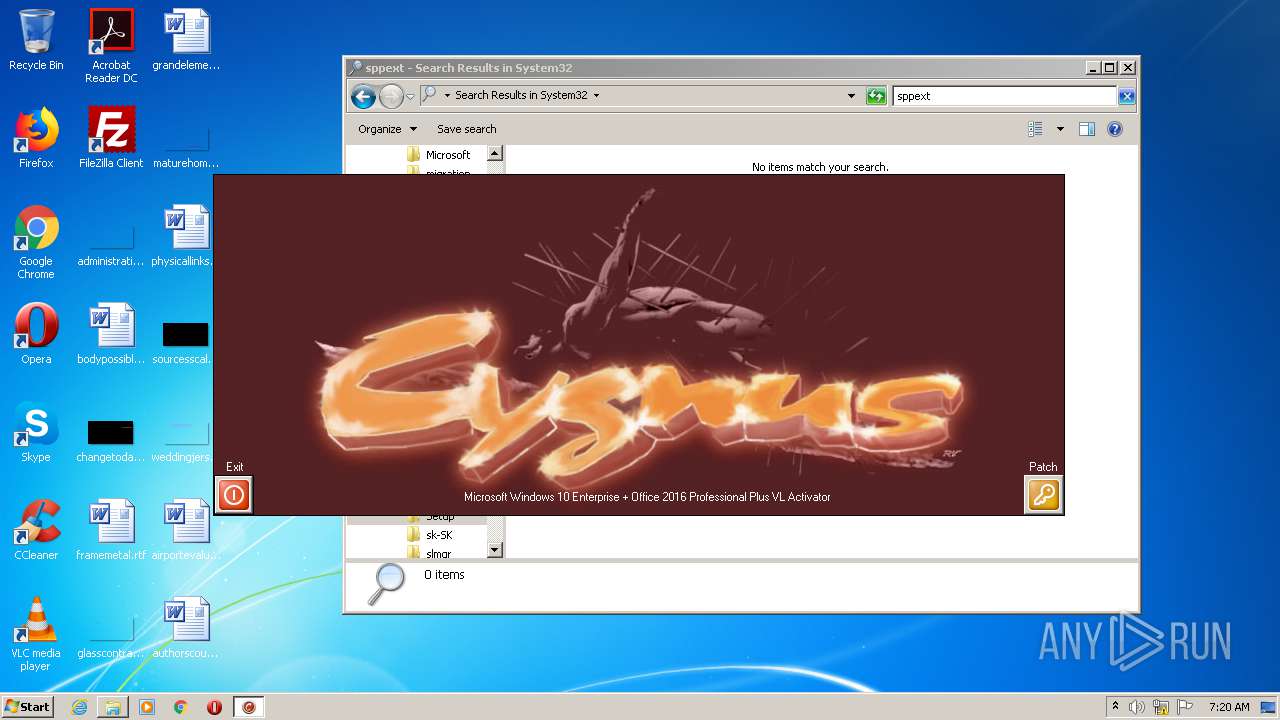The width and height of the screenshot is (1280, 720).
Task: Open Skype desktop shortcut
Action: pos(36,432)
